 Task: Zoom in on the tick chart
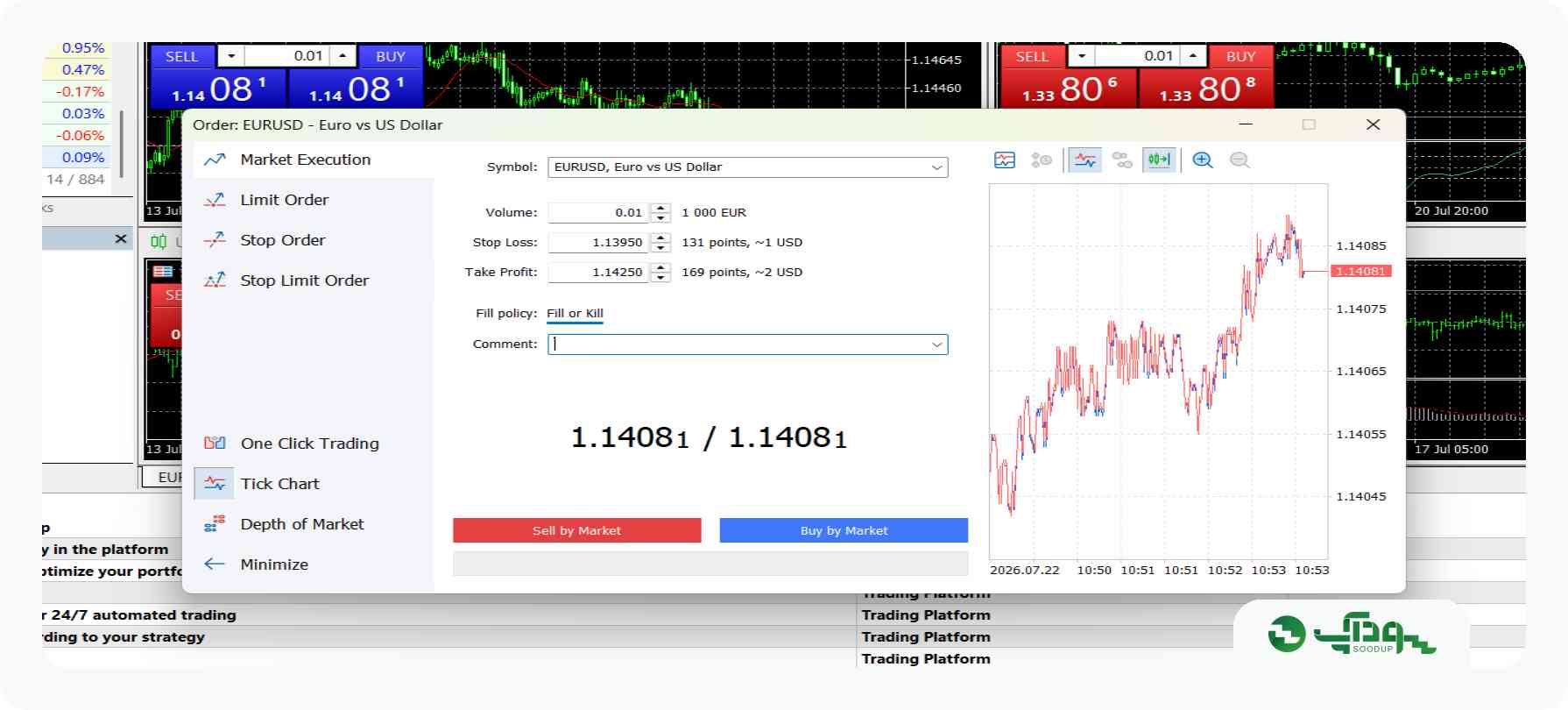tap(1203, 160)
